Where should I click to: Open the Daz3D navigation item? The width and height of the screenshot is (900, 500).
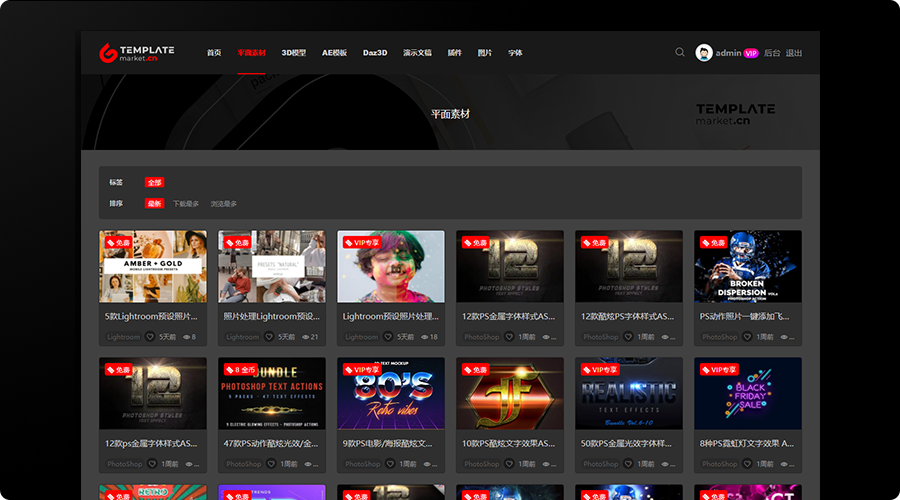coord(375,53)
